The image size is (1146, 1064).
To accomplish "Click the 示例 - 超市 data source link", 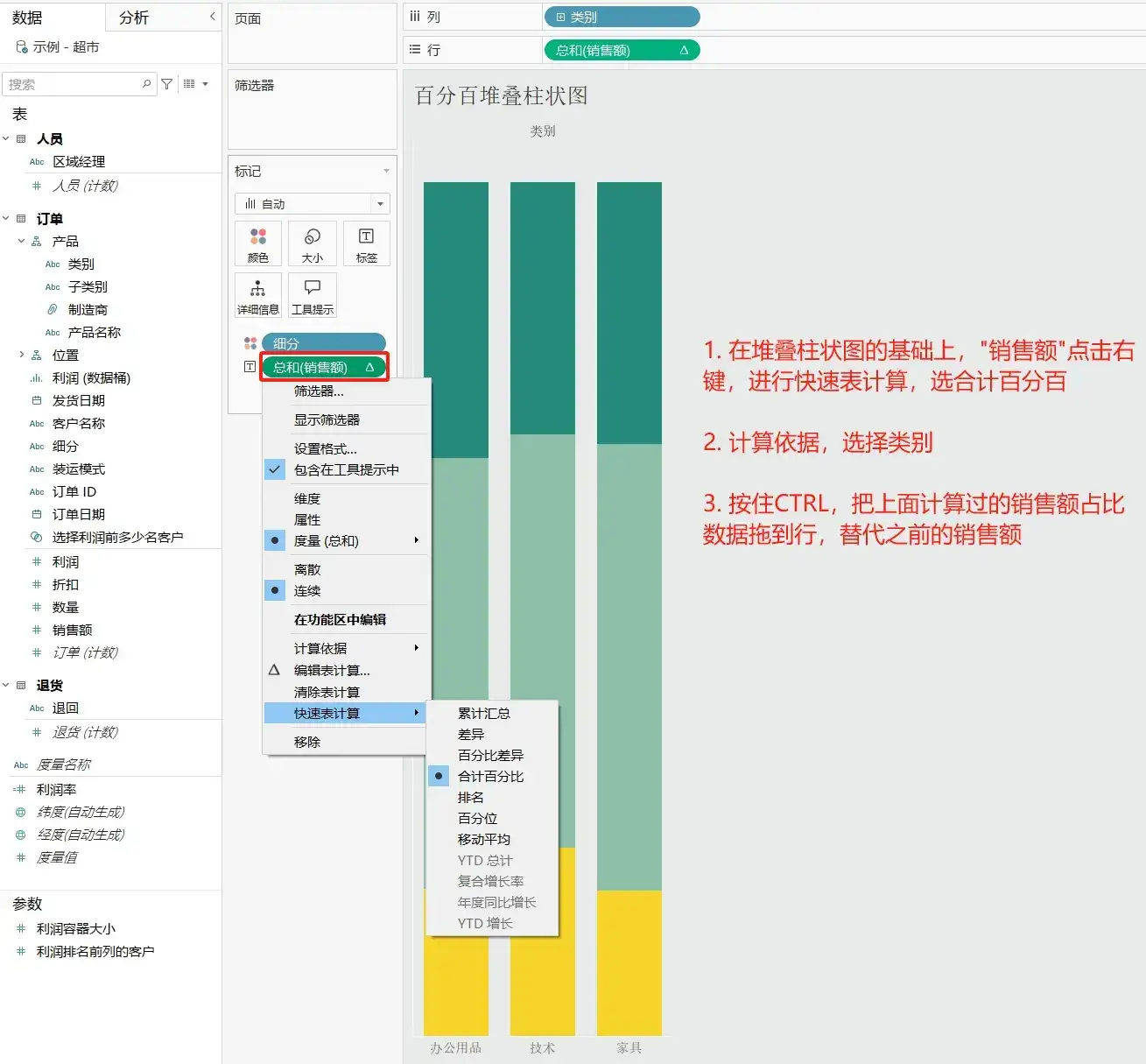I will click(66, 47).
